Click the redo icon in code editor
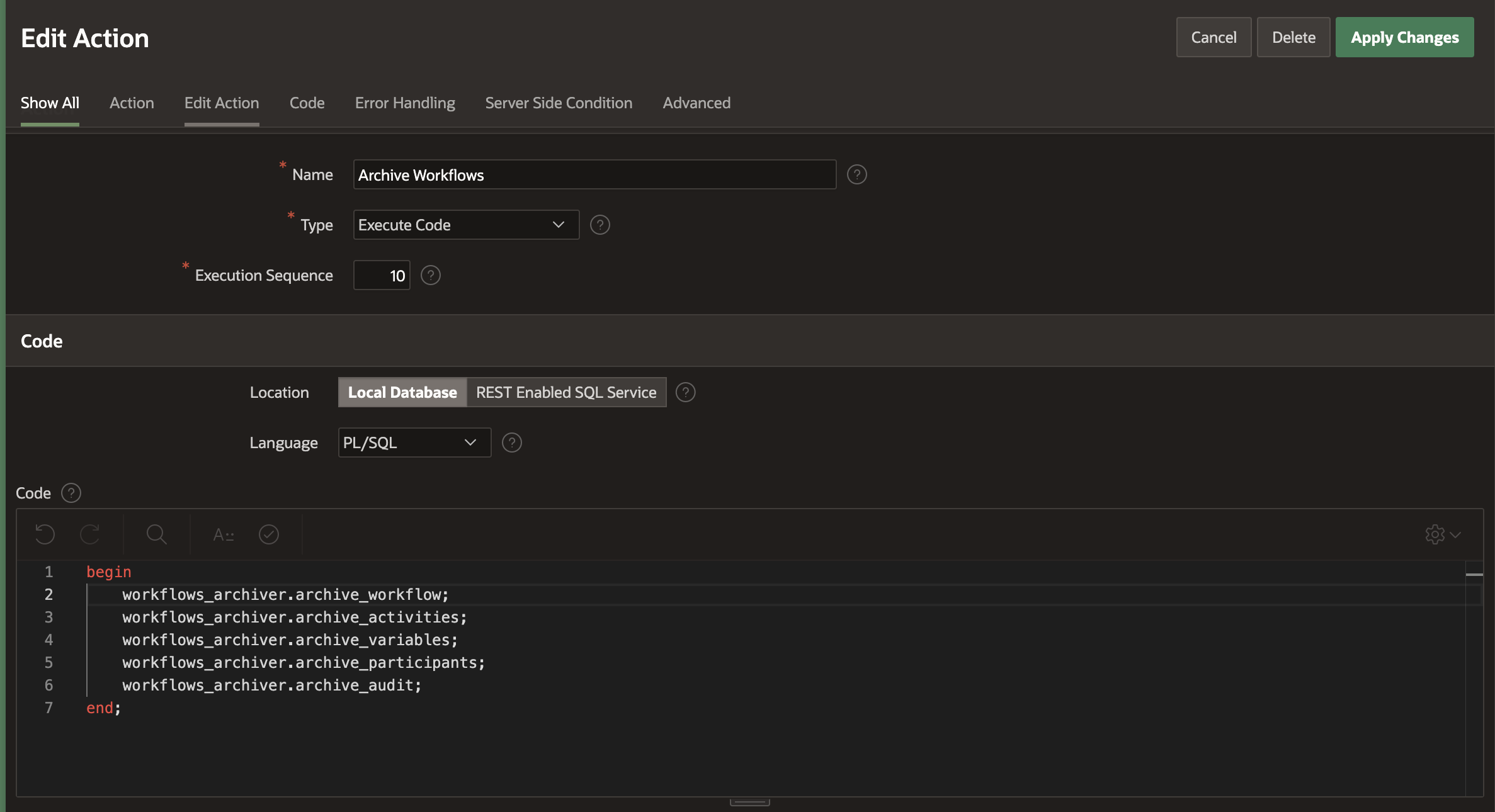The image size is (1495, 812). [90, 534]
